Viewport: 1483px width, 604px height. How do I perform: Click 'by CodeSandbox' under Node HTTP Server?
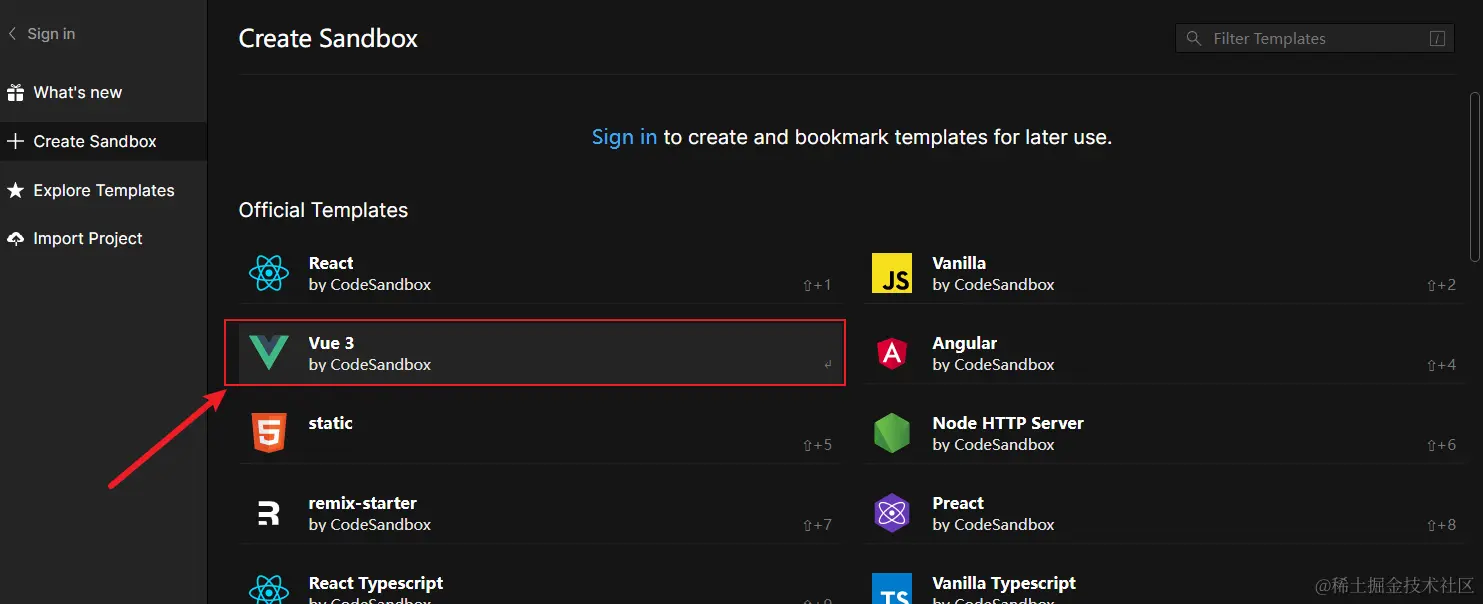pyautogui.click(x=993, y=445)
